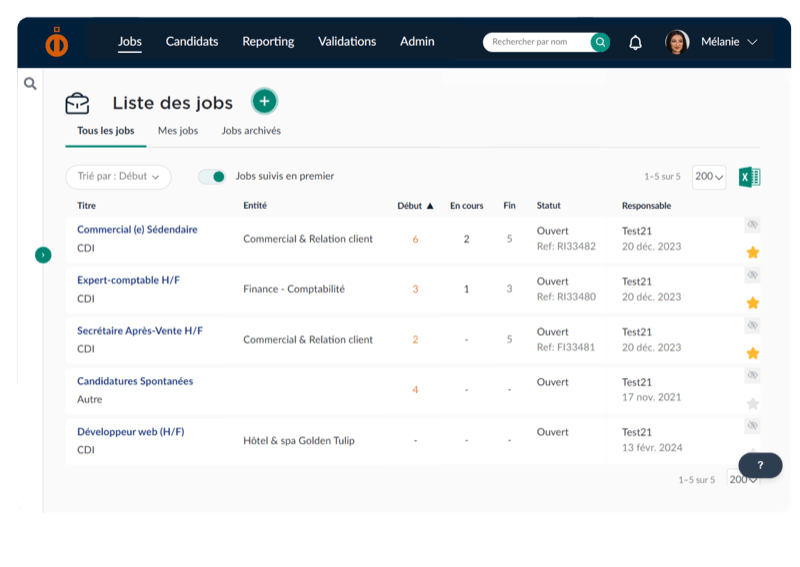Open Secrétaire Après-Vente H/F job
Image resolution: width=800 pixels, height=567 pixels.
tap(140, 331)
